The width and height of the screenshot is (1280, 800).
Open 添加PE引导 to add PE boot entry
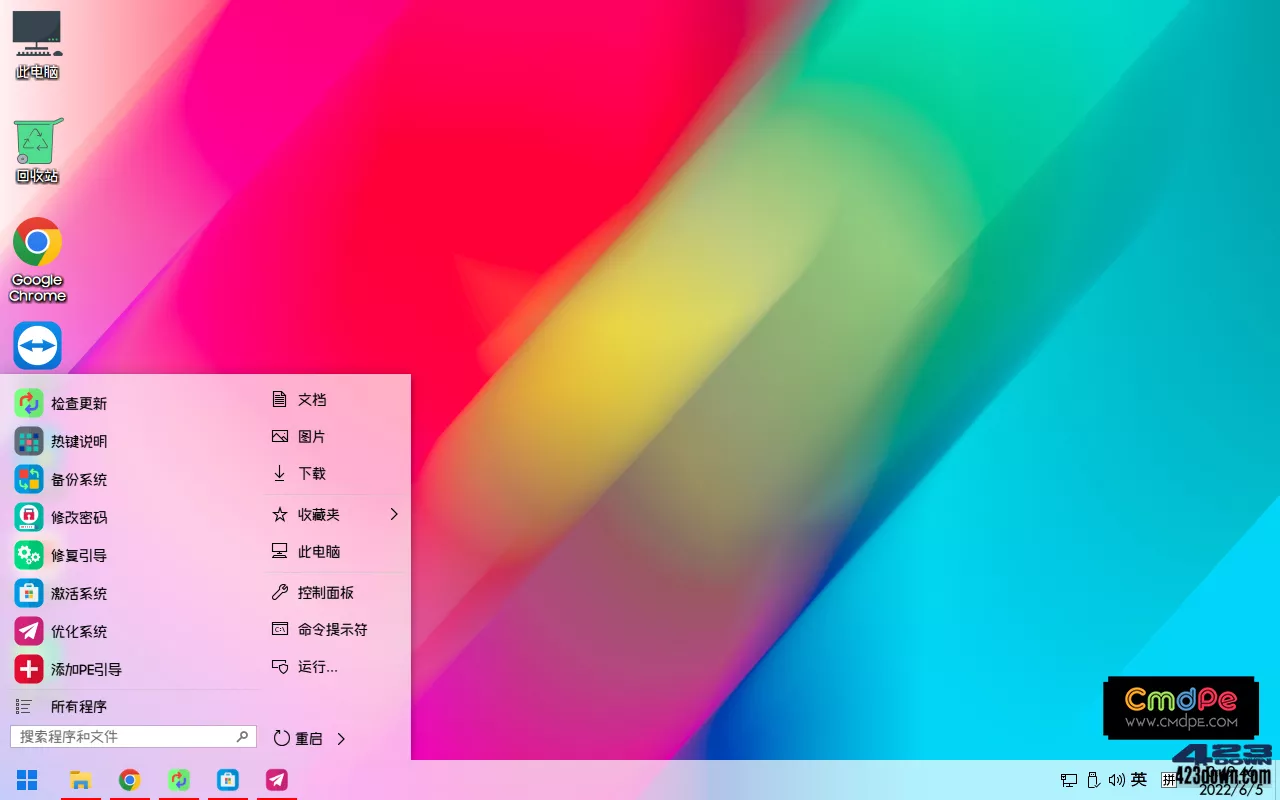click(85, 669)
